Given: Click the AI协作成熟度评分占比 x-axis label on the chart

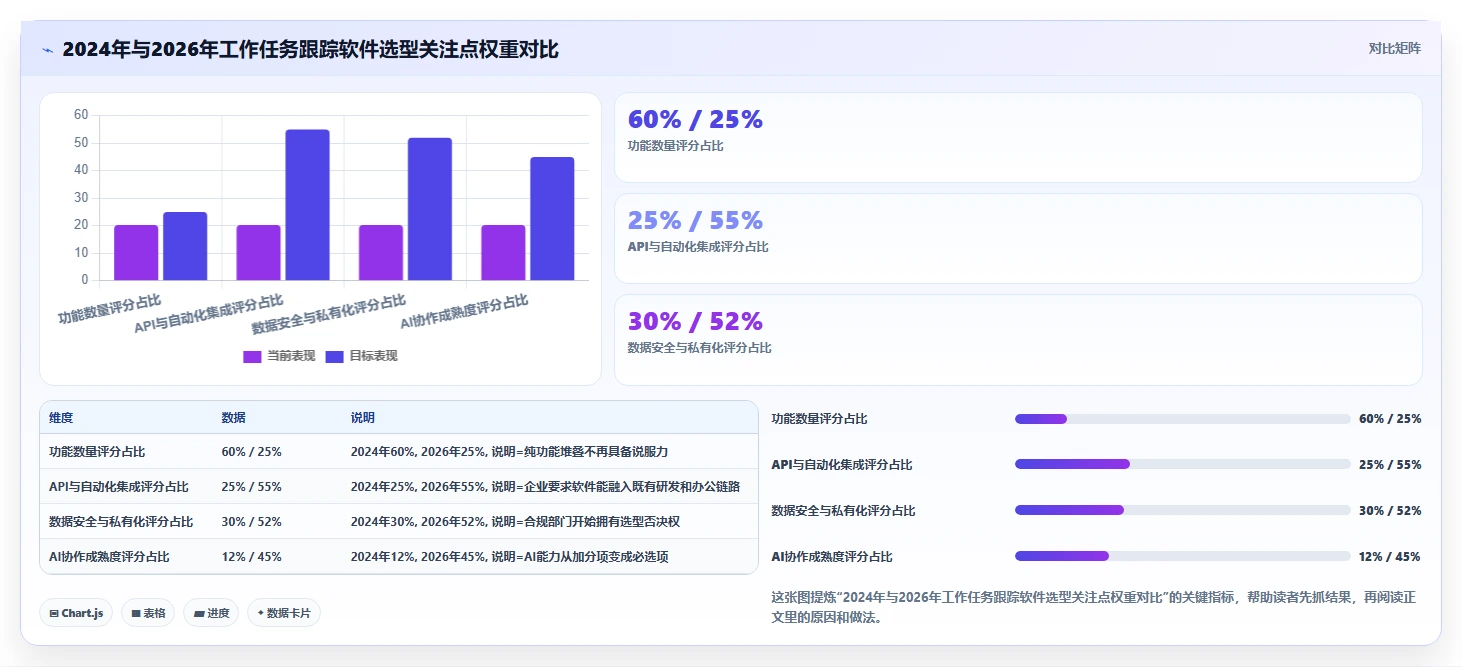Looking at the screenshot, I should pos(464,312).
